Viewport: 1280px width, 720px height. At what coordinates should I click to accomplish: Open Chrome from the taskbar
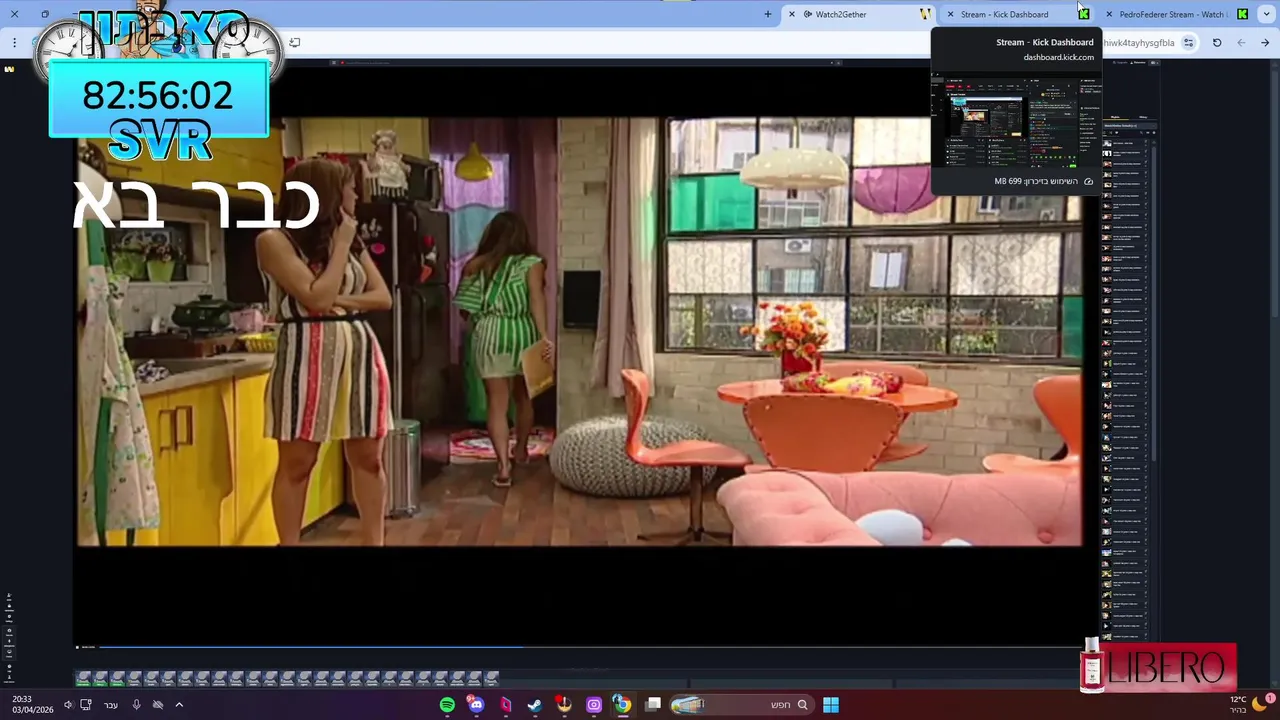point(623,705)
